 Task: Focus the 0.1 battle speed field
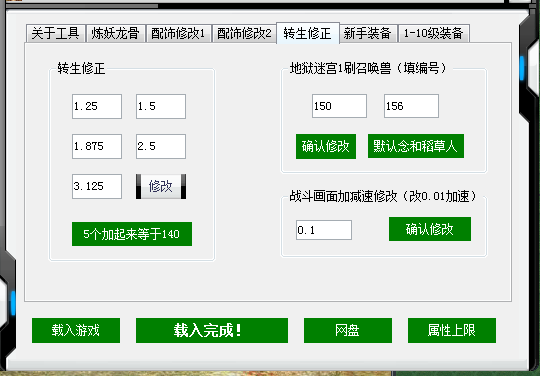coord(324,230)
